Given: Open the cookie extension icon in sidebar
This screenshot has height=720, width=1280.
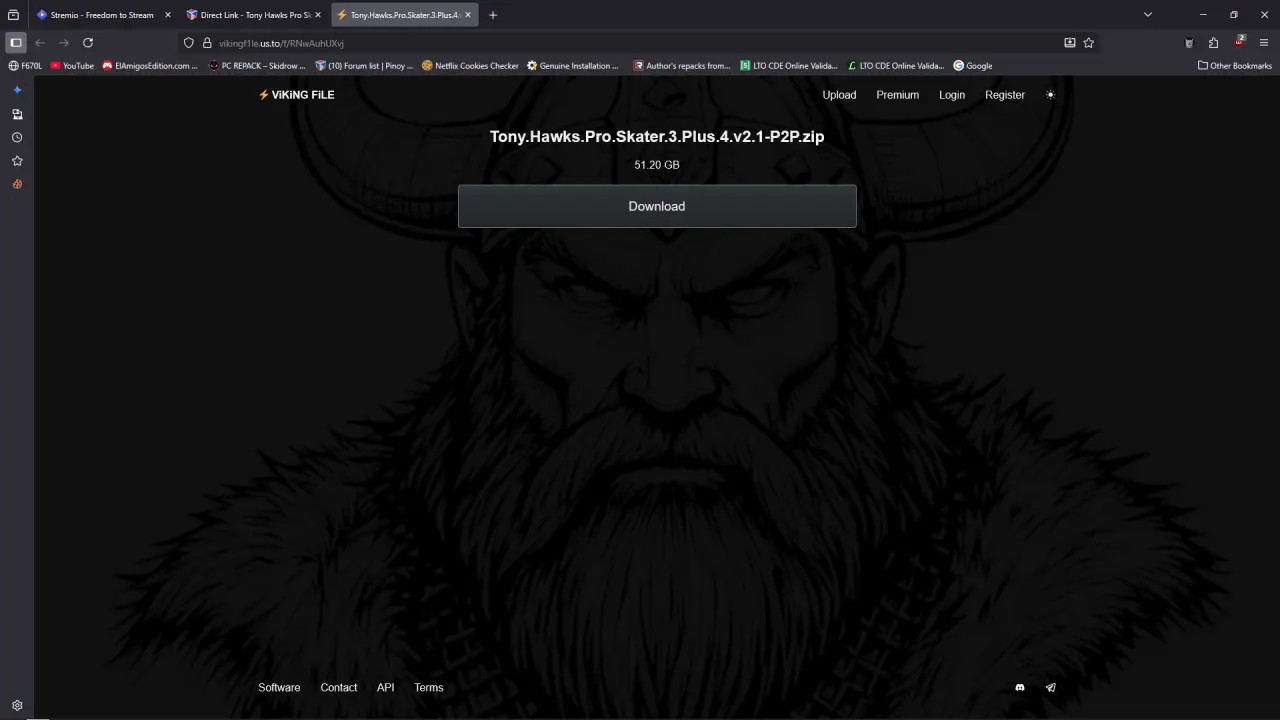Looking at the screenshot, I should tap(17, 184).
